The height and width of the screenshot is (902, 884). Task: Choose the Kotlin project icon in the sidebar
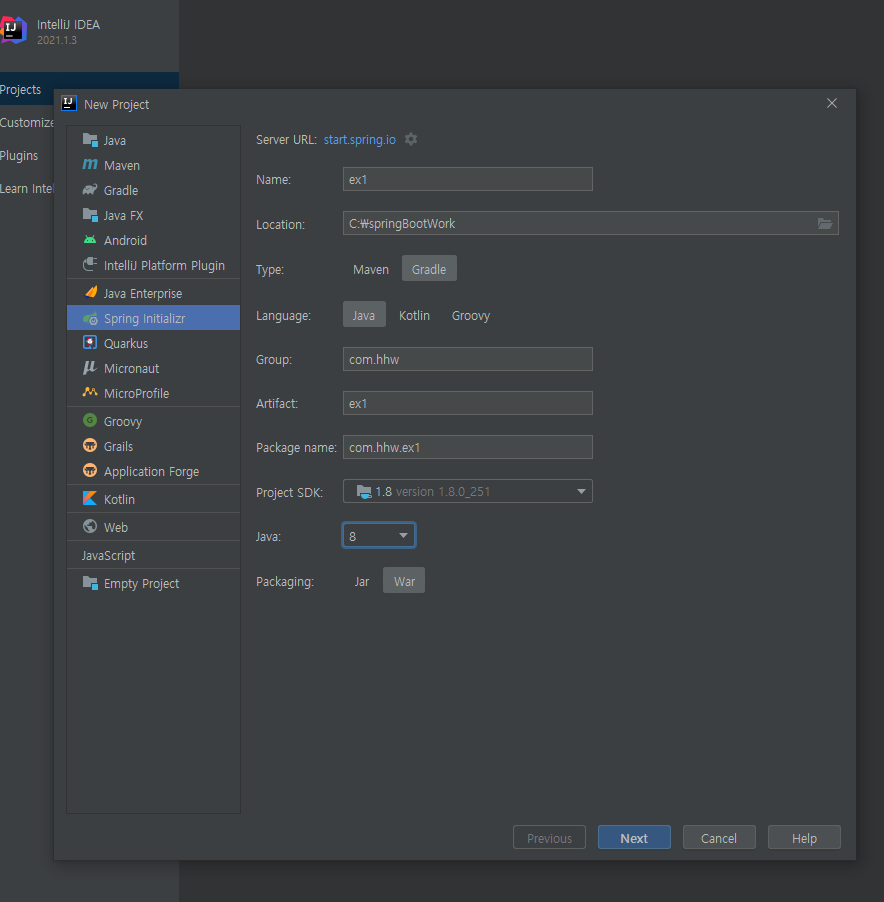pyautogui.click(x=90, y=499)
